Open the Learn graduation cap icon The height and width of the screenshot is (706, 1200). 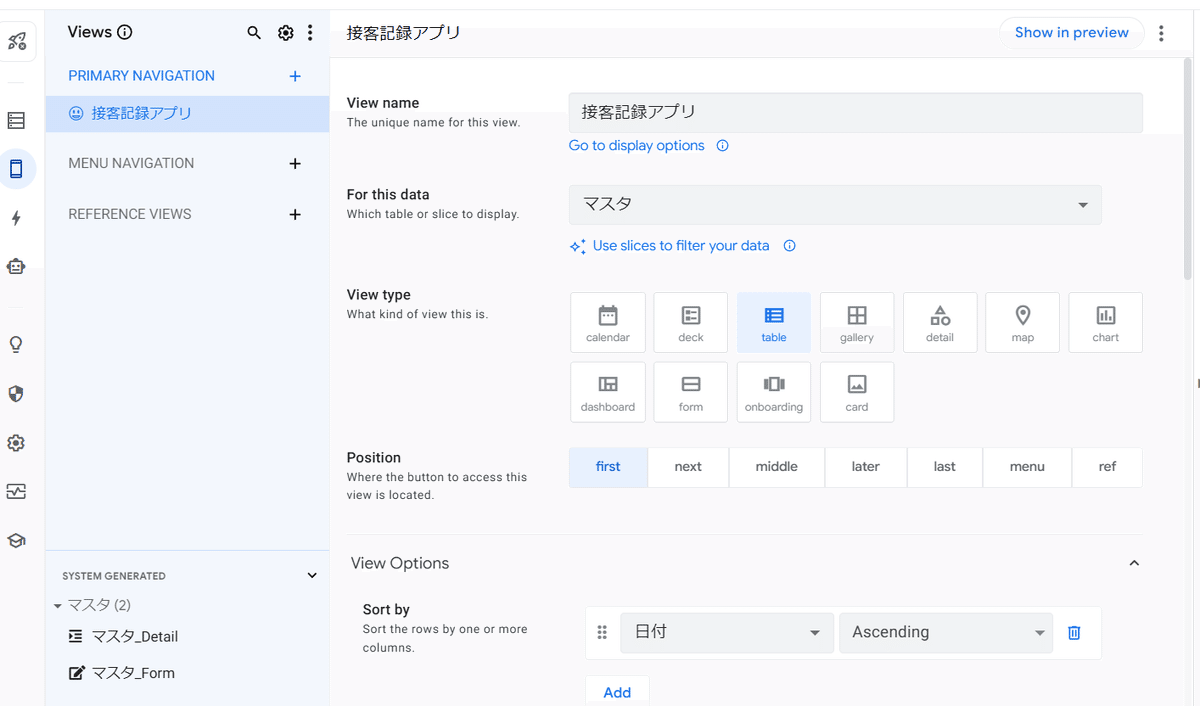click(16, 541)
